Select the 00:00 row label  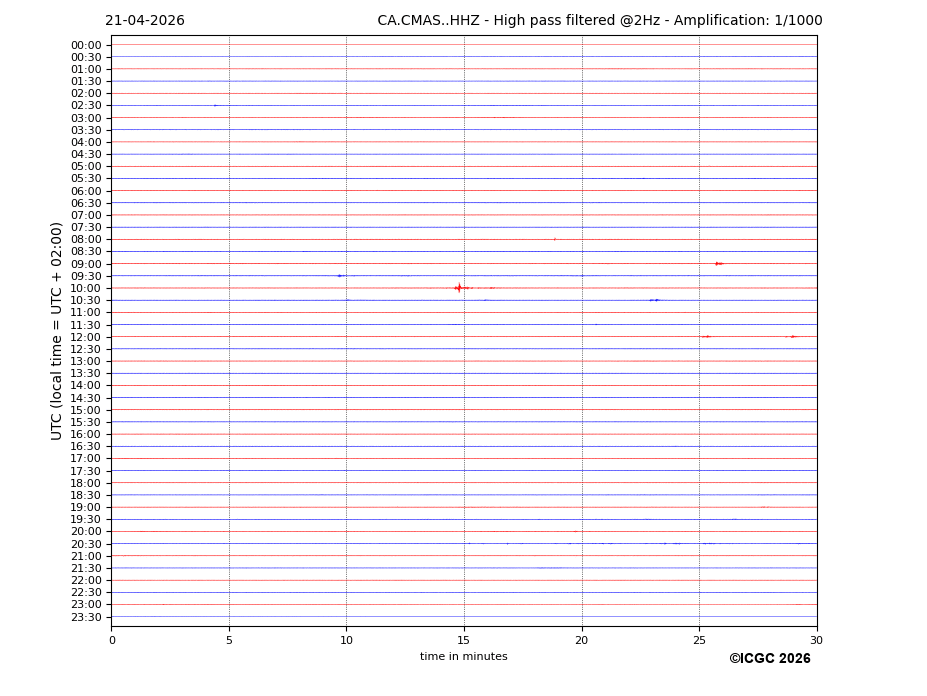point(86,45)
